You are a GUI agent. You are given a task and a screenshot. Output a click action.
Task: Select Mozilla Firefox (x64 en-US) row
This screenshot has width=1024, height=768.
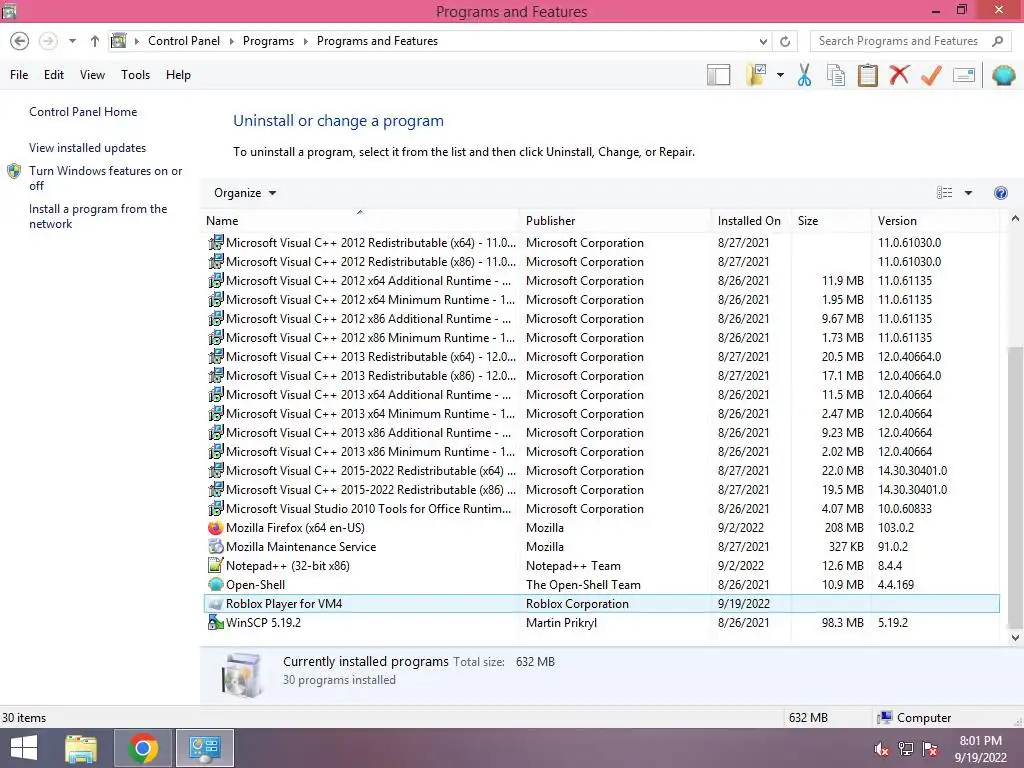point(601,528)
